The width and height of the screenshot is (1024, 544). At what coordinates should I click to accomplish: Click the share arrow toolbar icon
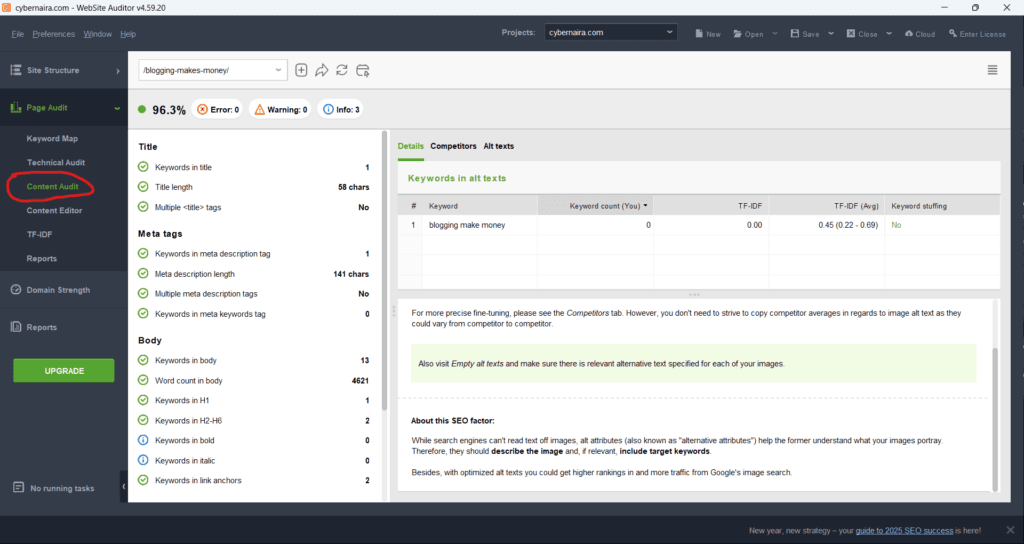(x=321, y=70)
